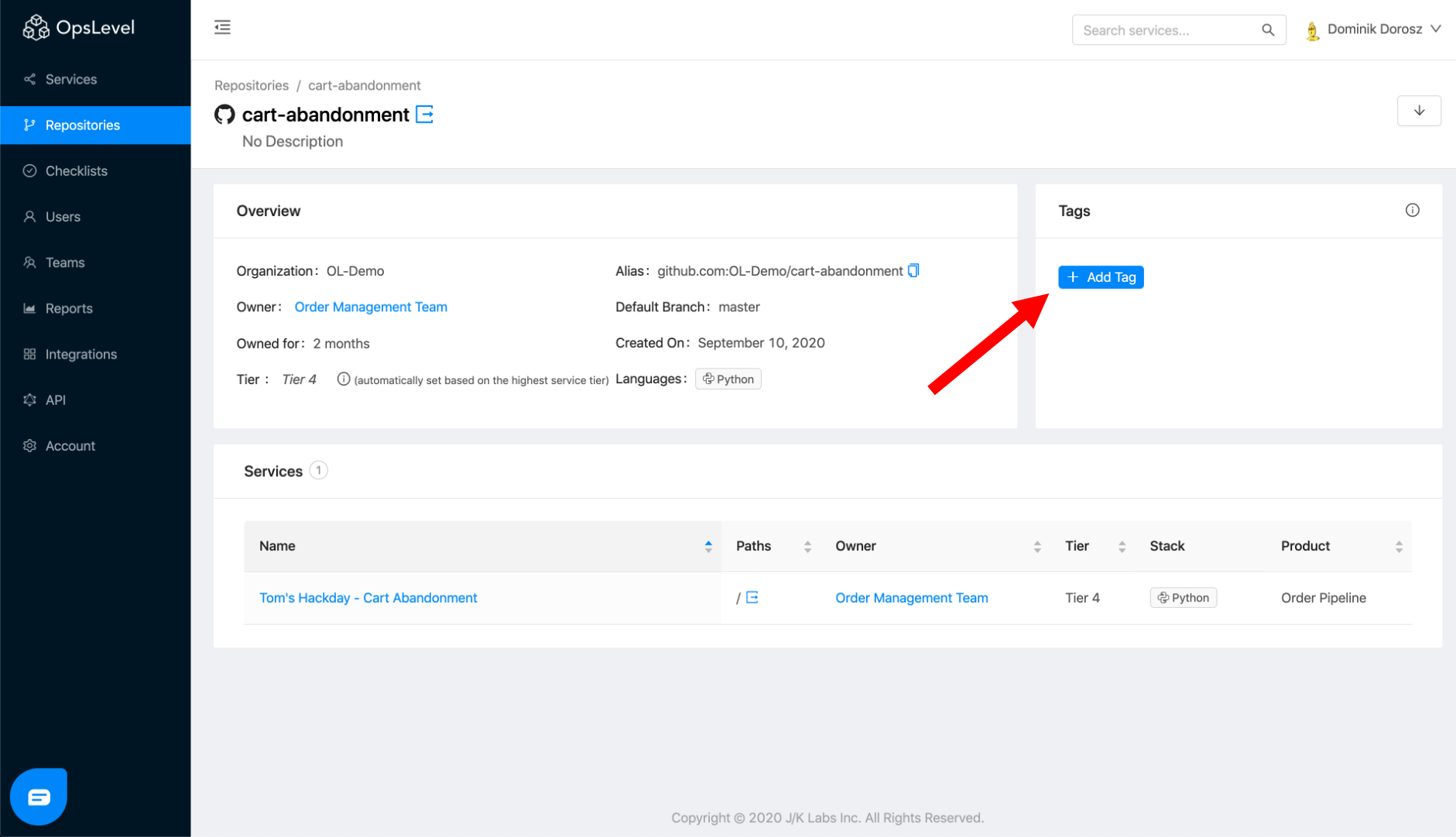Click the cart-abandonment breadcrumb text
The width and height of the screenshot is (1456, 837).
pos(365,85)
